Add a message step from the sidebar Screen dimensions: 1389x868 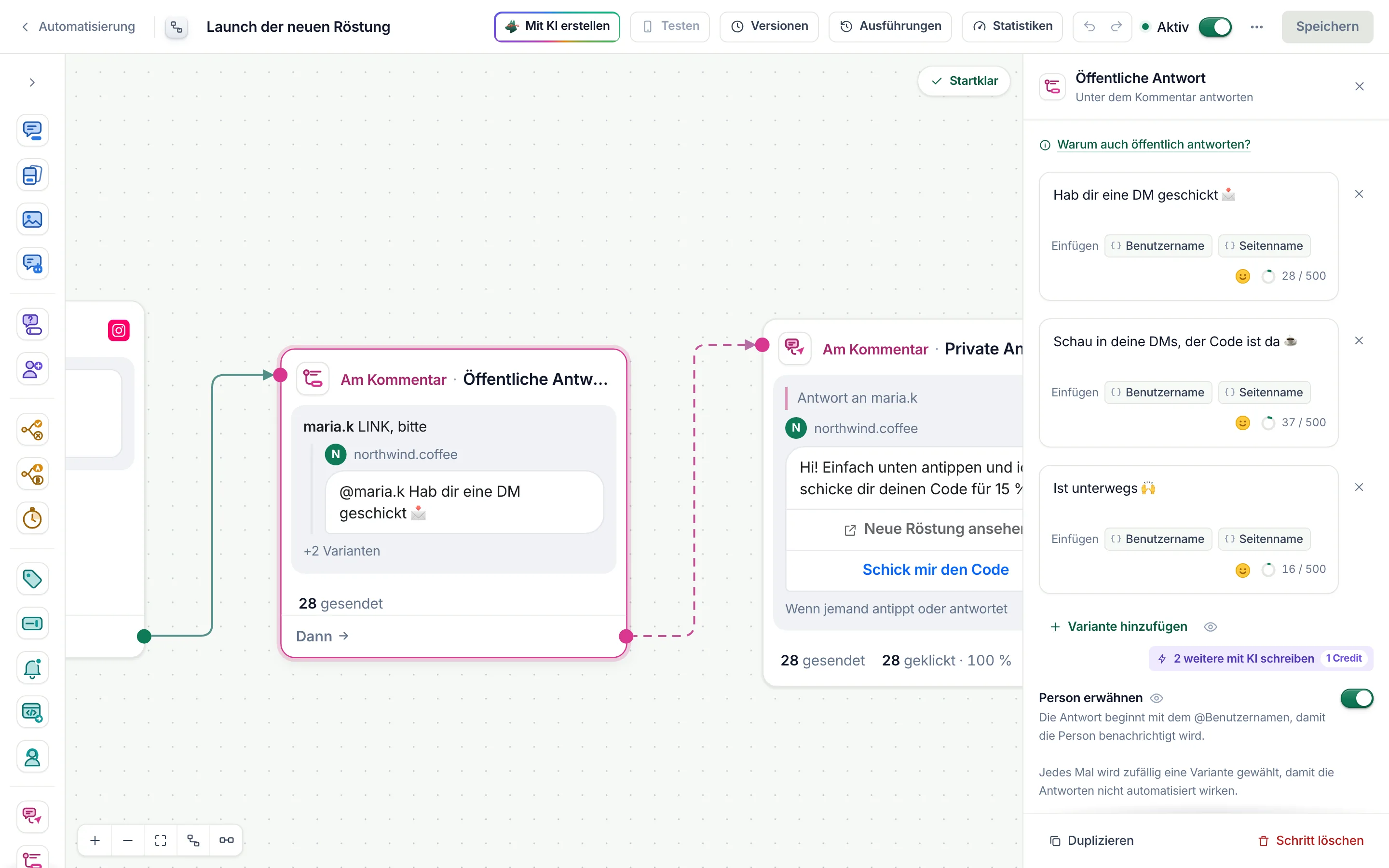32,130
